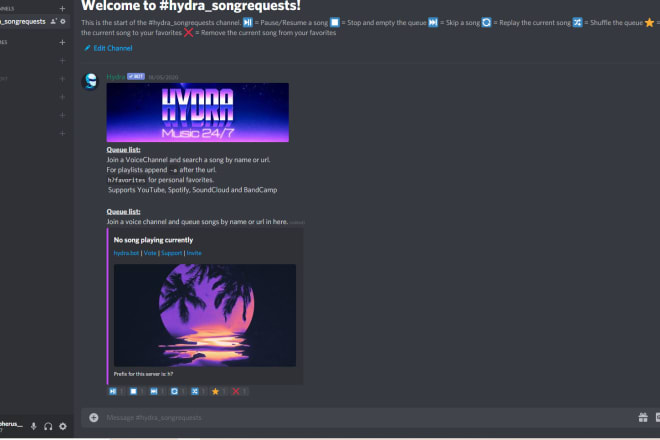
Task: Open the Invite link in the embed
Action: (x=194, y=253)
